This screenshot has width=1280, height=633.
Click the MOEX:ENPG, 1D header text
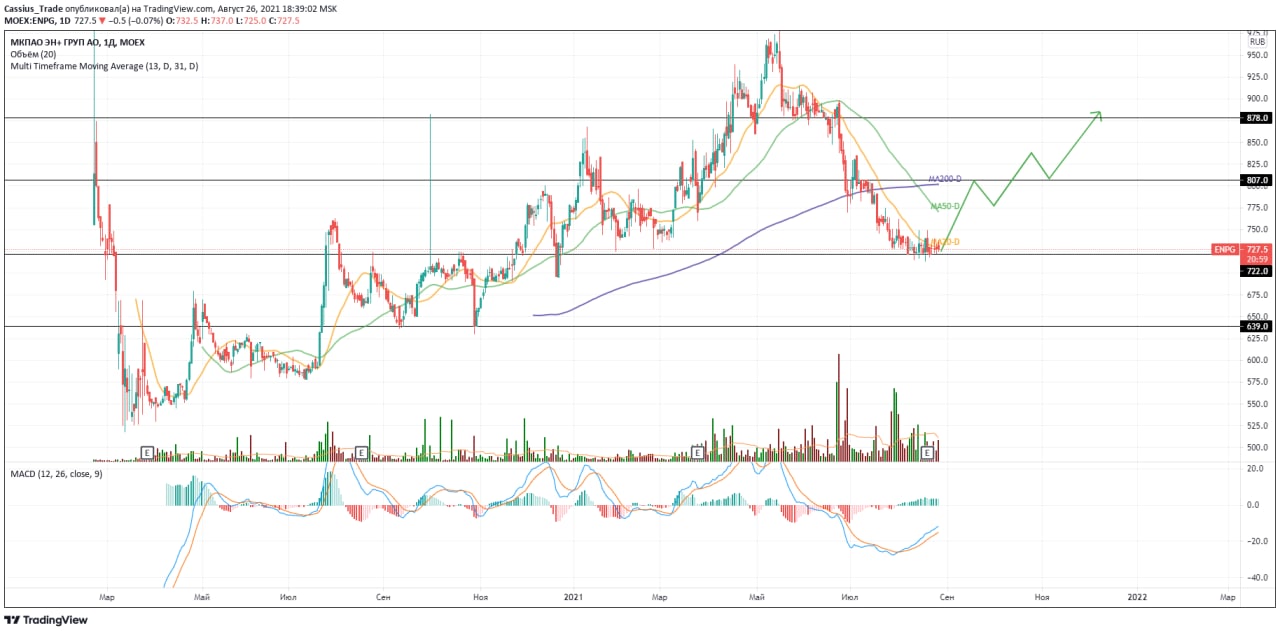(36, 19)
